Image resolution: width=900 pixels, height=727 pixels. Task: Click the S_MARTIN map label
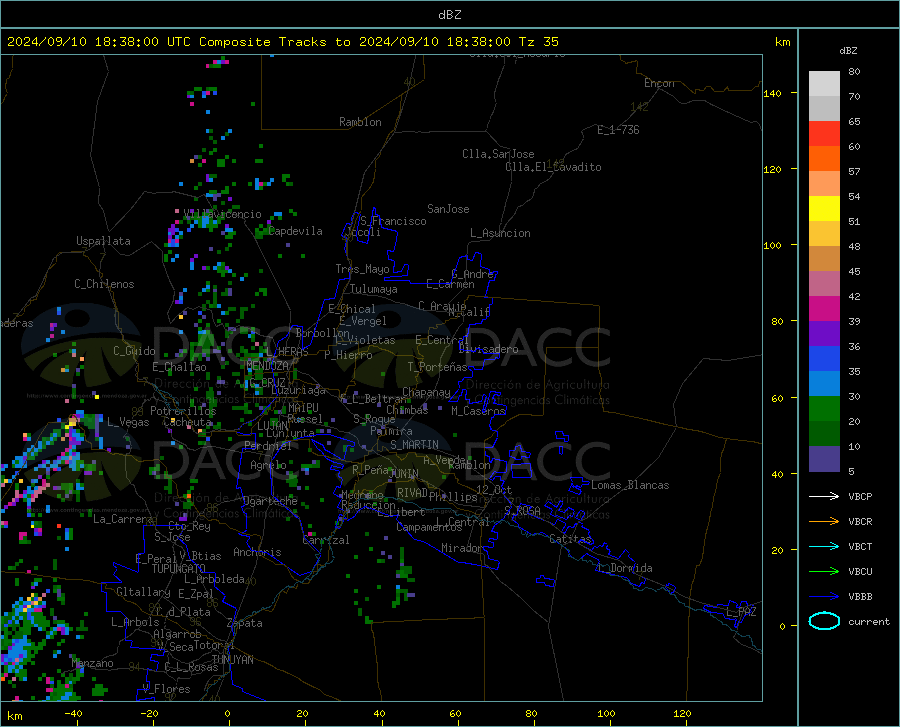(414, 445)
